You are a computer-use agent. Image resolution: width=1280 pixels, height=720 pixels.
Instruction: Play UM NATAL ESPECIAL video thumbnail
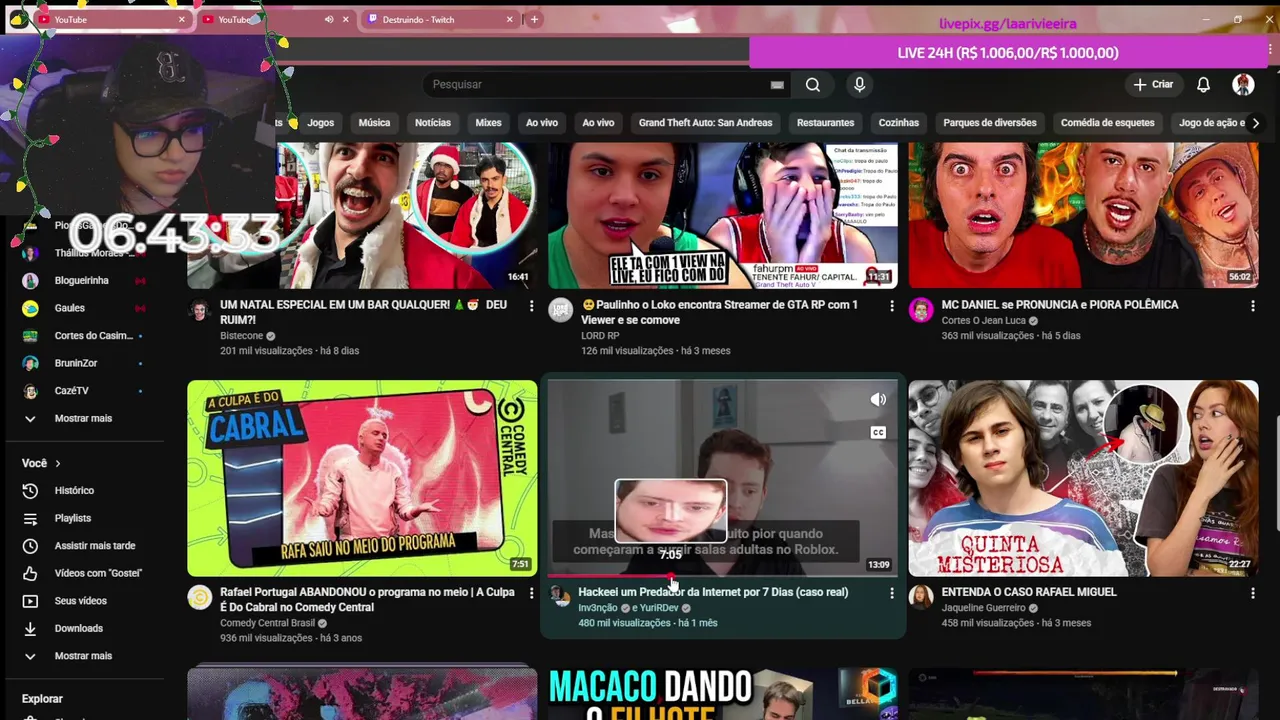pyautogui.click(x=362, y=215)
